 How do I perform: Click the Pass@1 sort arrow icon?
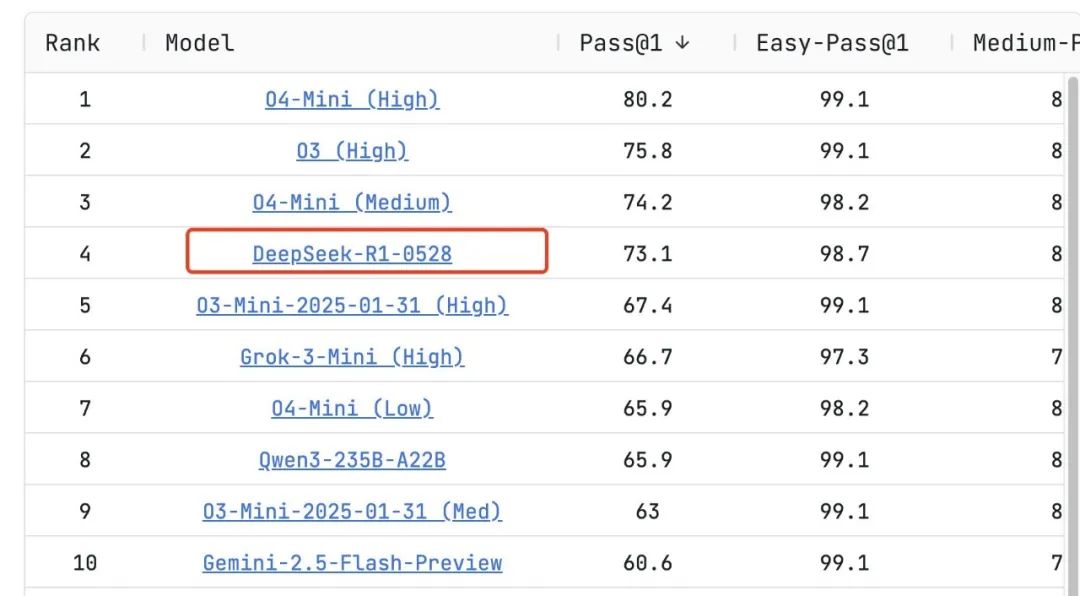(x=682, y=43)
